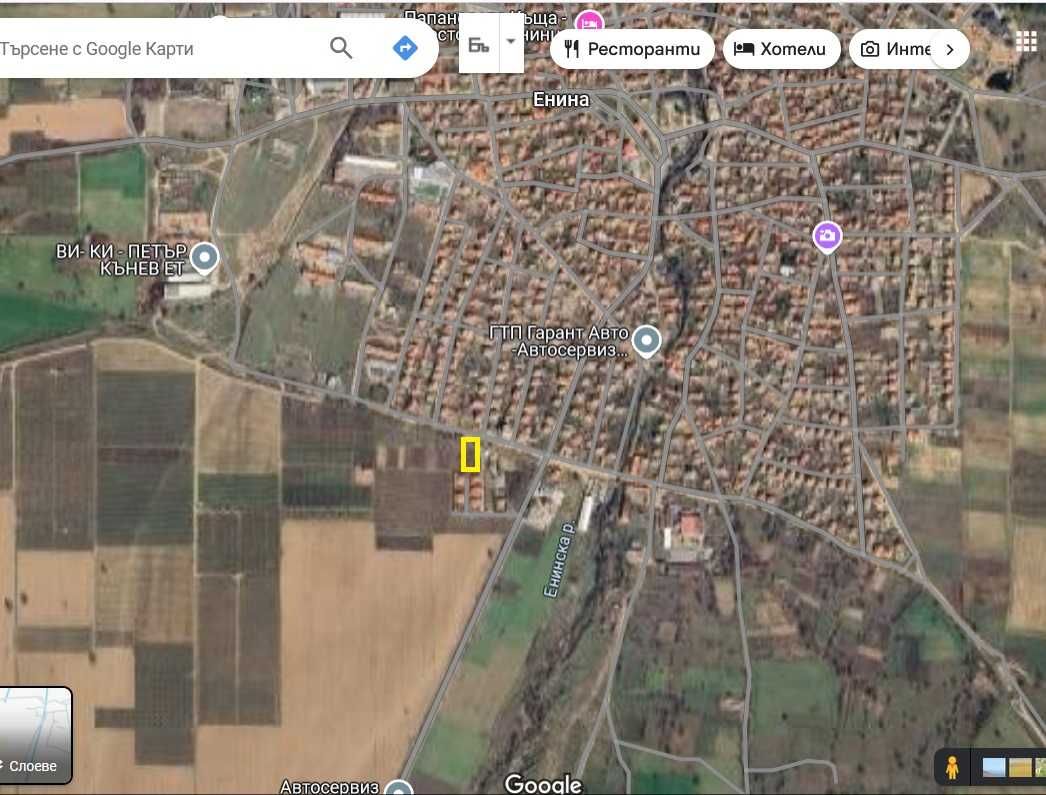Open the dropdown arrow beside БГ
Screen dimensions: 1046x795
pos(511,42)
